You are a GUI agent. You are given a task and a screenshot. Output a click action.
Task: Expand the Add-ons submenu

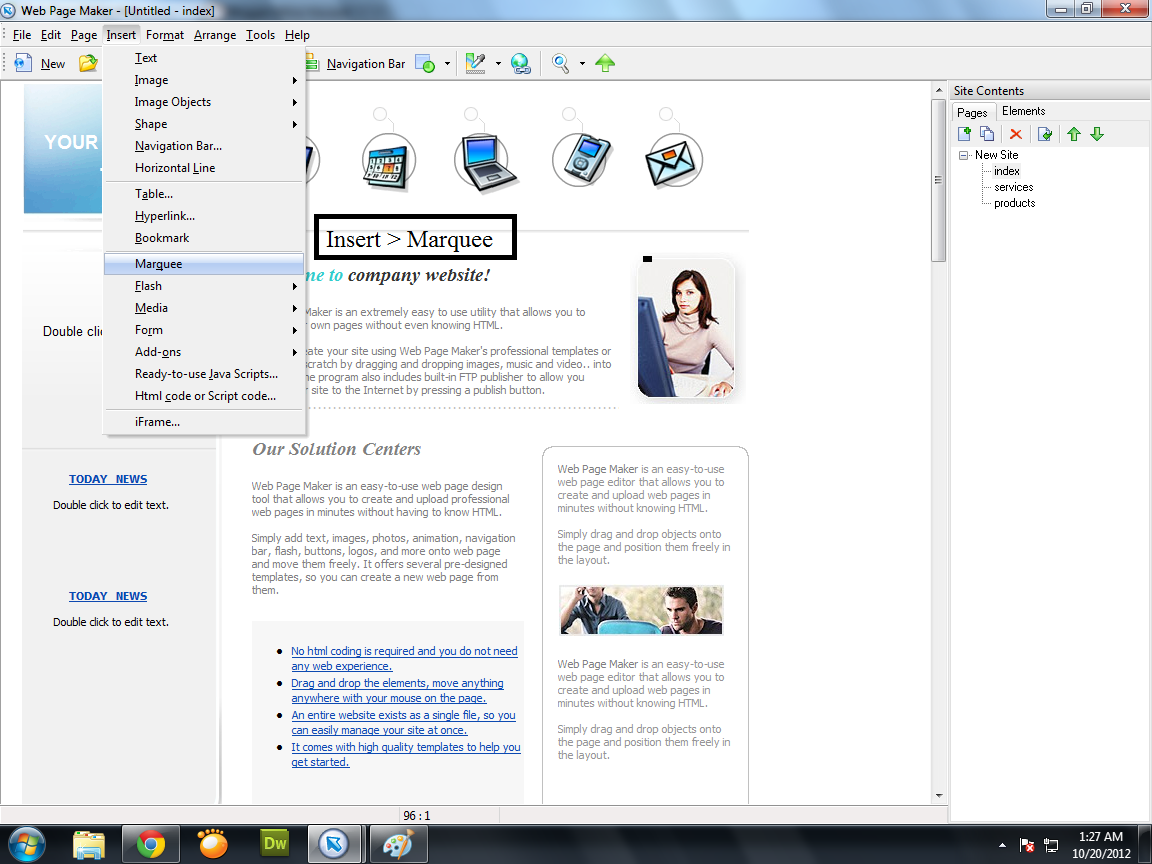tap(204, 352)
